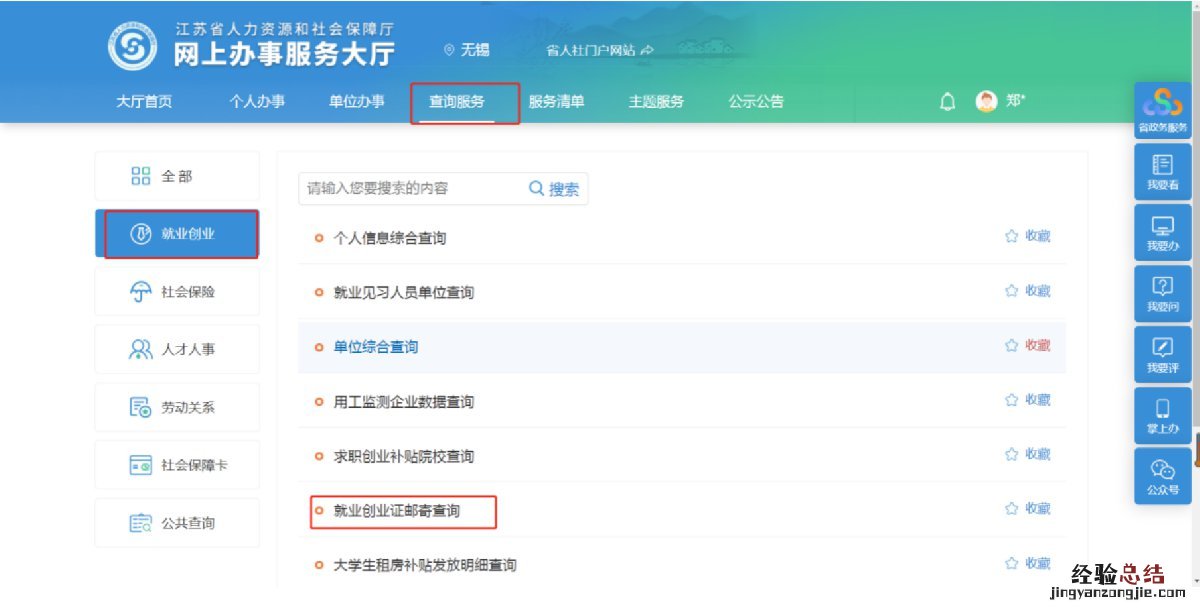This screenshot has width=1200, height=611.
Task: Open the 服务清单 menu tab
Action: [556, 101]
